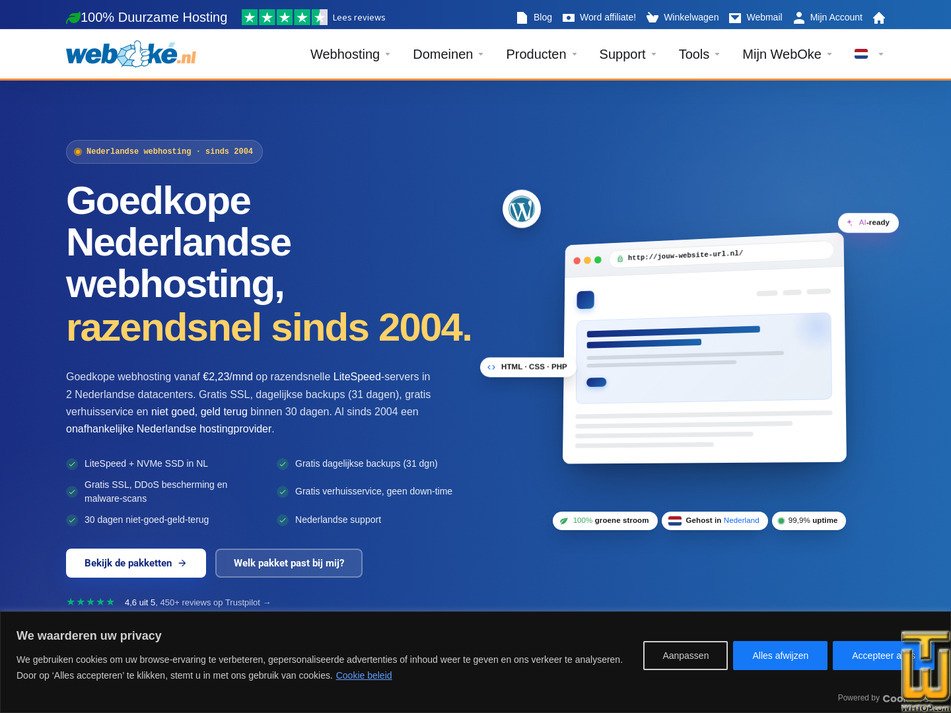Go to home via house icon
Viewport: 951px width, 713px height.
(x=879, y=18)
